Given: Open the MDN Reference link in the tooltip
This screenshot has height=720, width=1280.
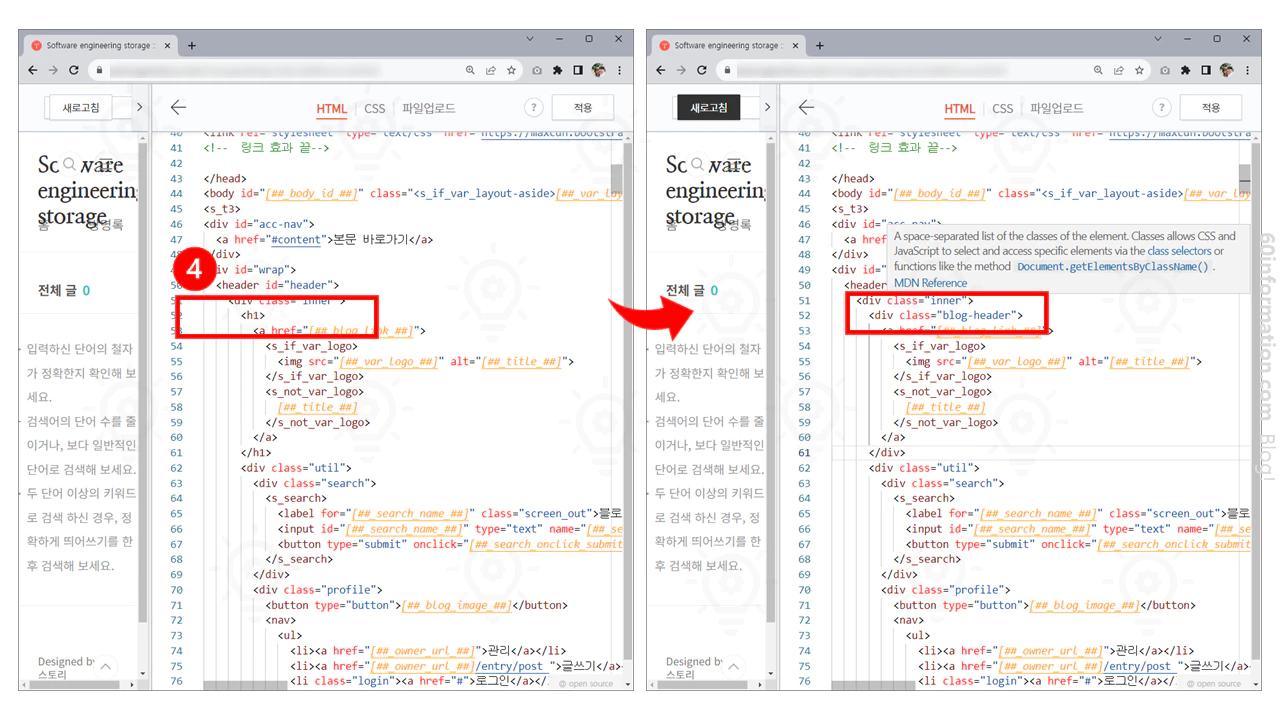Looking at the screenshot, I should coord(932,284).
